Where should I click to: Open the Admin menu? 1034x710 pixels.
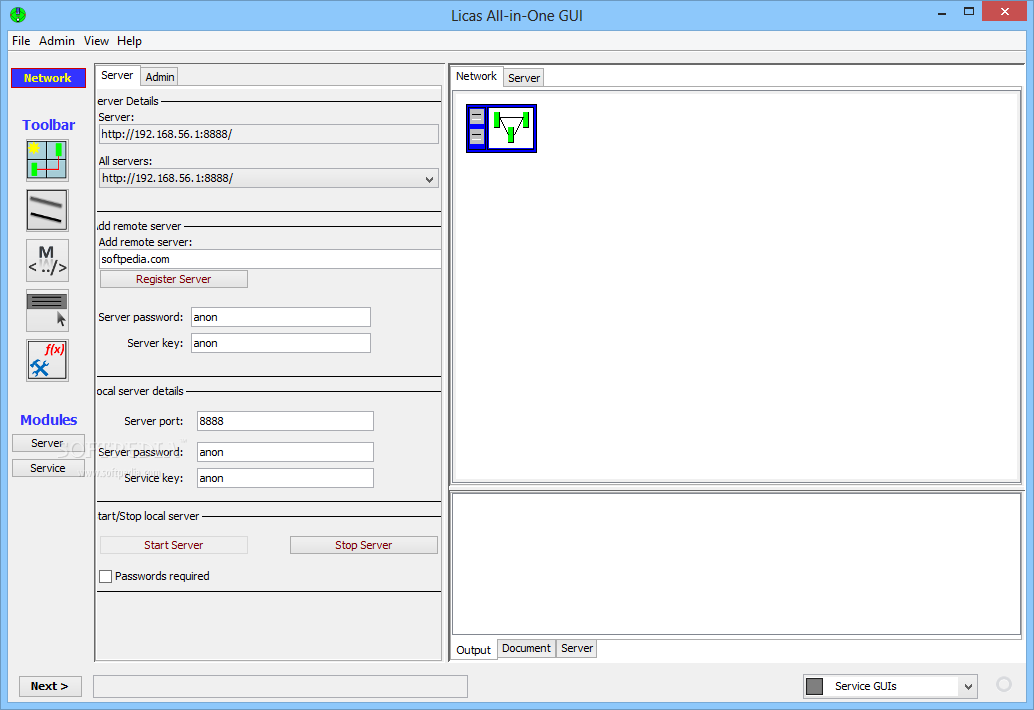click(x=57, y=41)
